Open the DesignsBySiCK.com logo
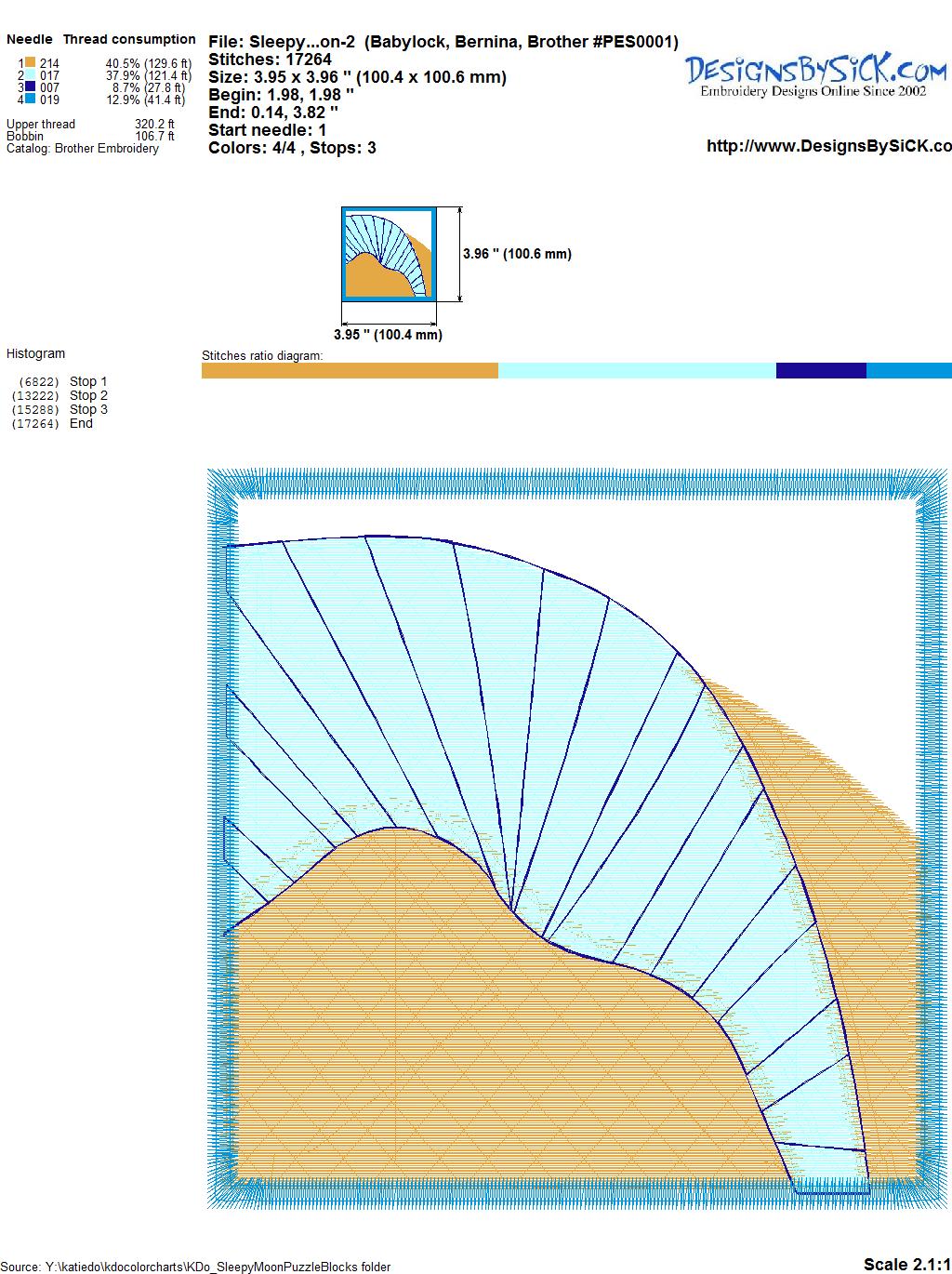Image resolution: width=952 pixels, height=1274 pixels. 815,74
